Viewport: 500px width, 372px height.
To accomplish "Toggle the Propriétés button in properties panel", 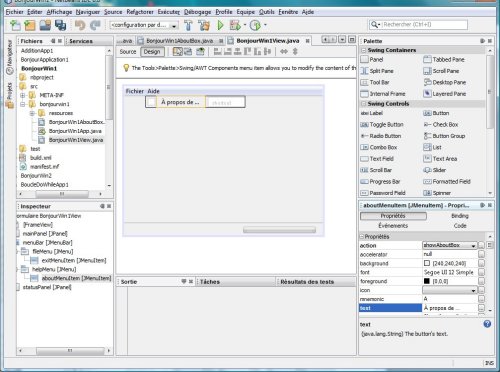I will [393, 216].
